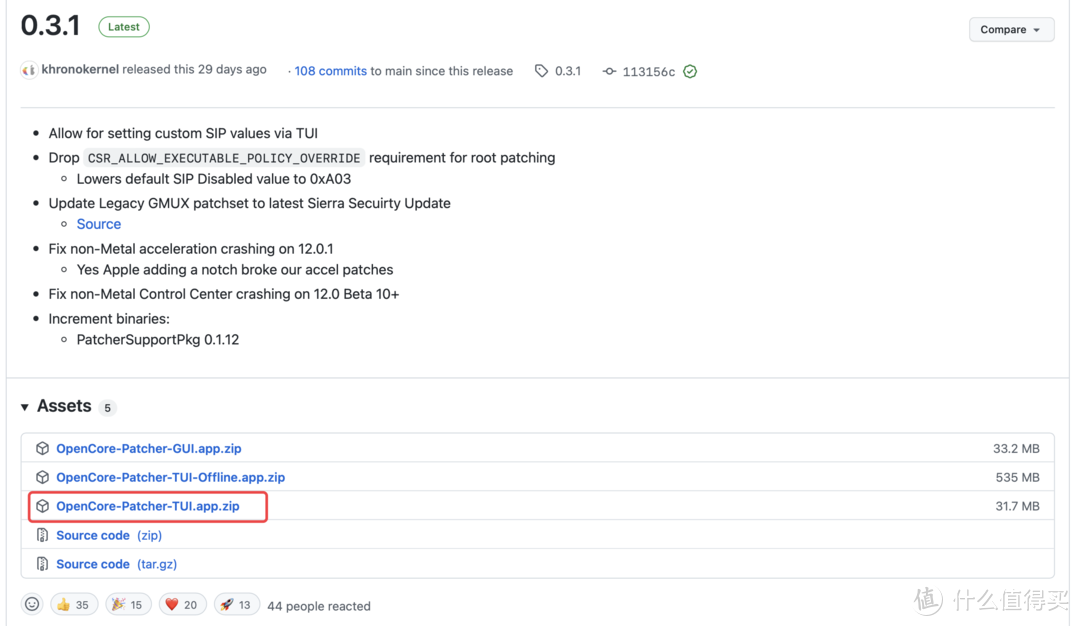
Task: Click the file icon beside Source code (zip)
Action: 42,536
